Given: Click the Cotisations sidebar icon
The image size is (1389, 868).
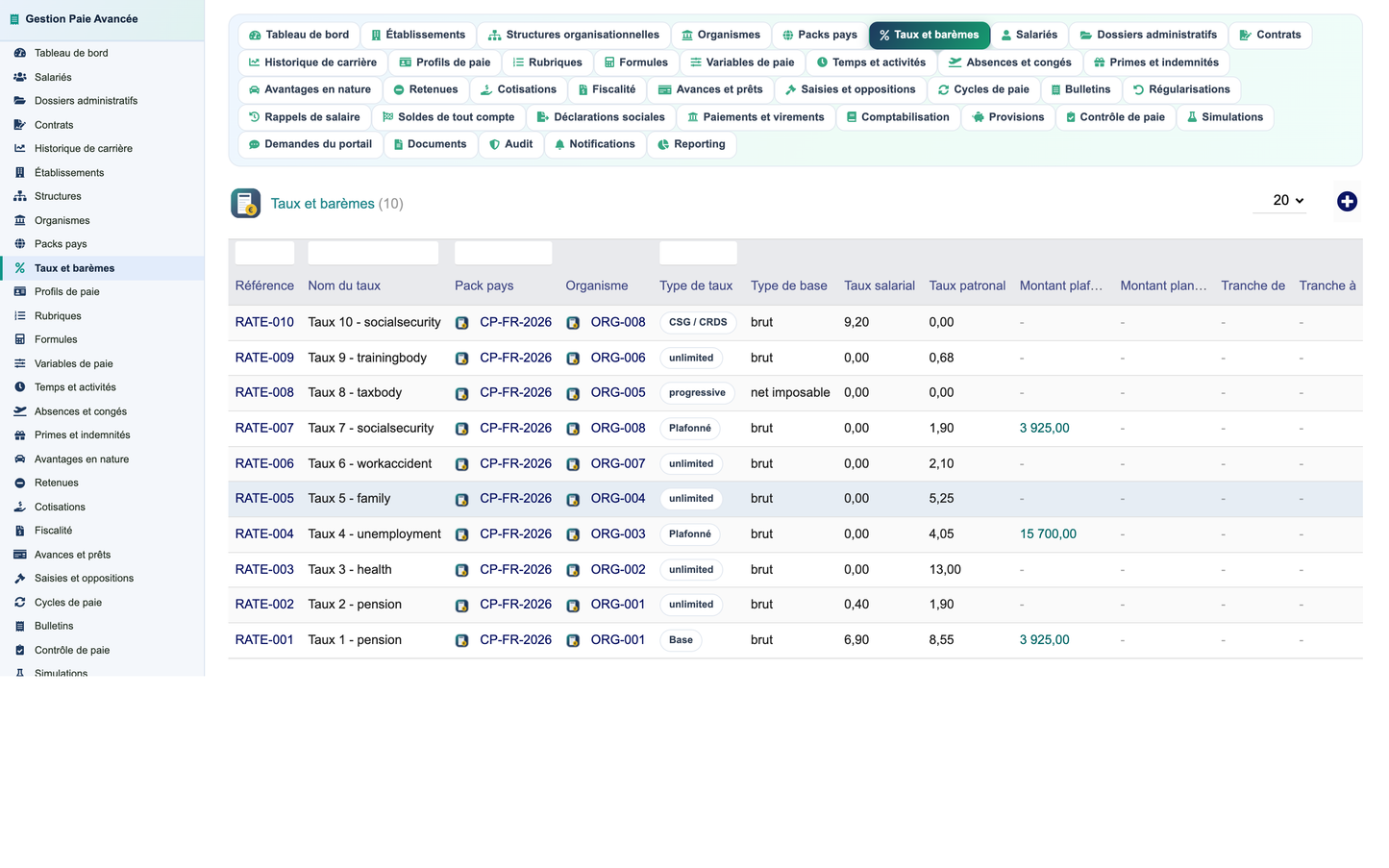Looking at the screenshot, I should coord(20,507).
